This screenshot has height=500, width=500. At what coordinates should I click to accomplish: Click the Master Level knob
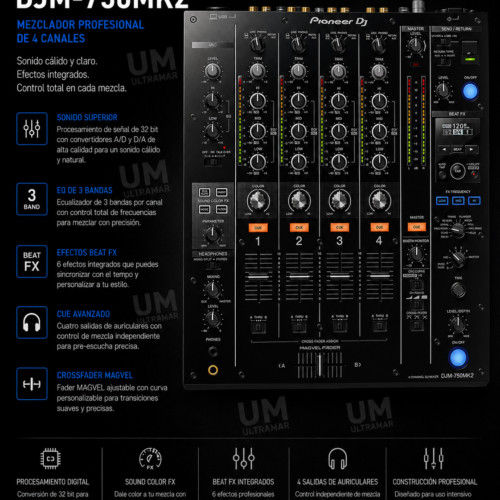point(415,45)
